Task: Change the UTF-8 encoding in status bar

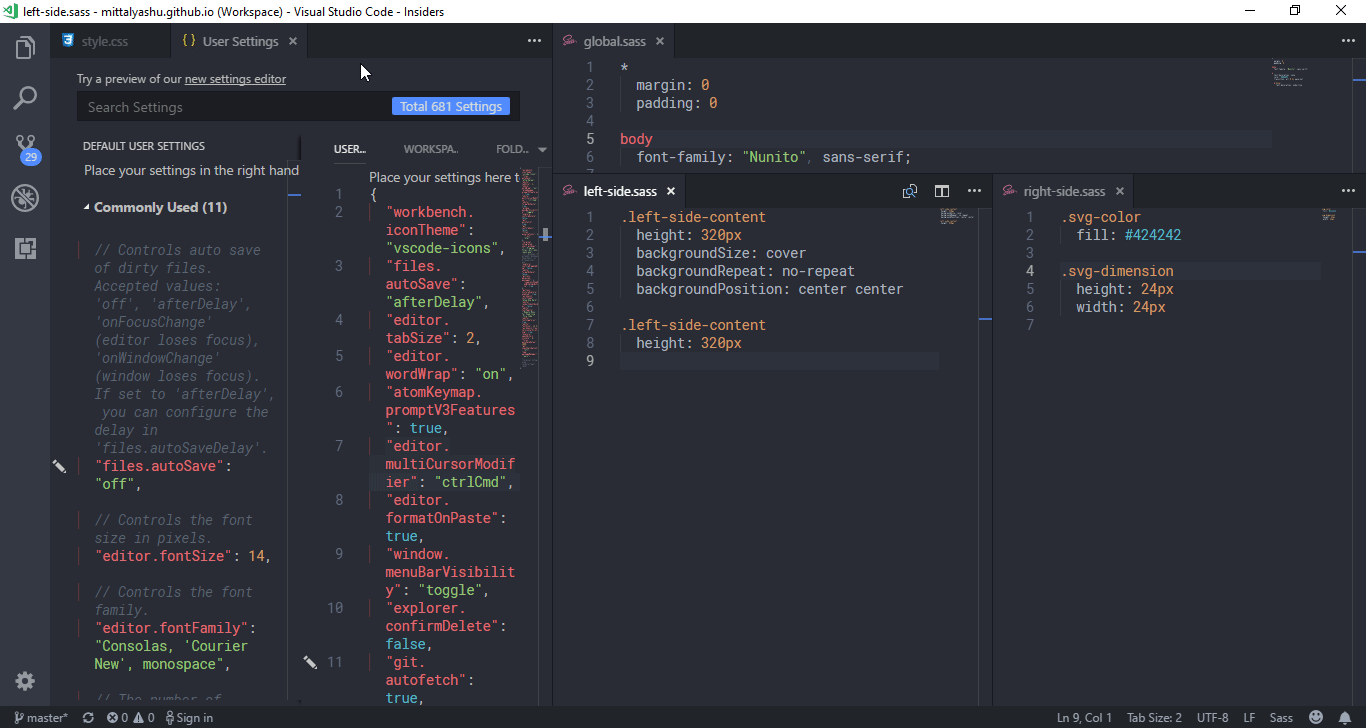Action: pyautogui.click(x=1212, y=717)
